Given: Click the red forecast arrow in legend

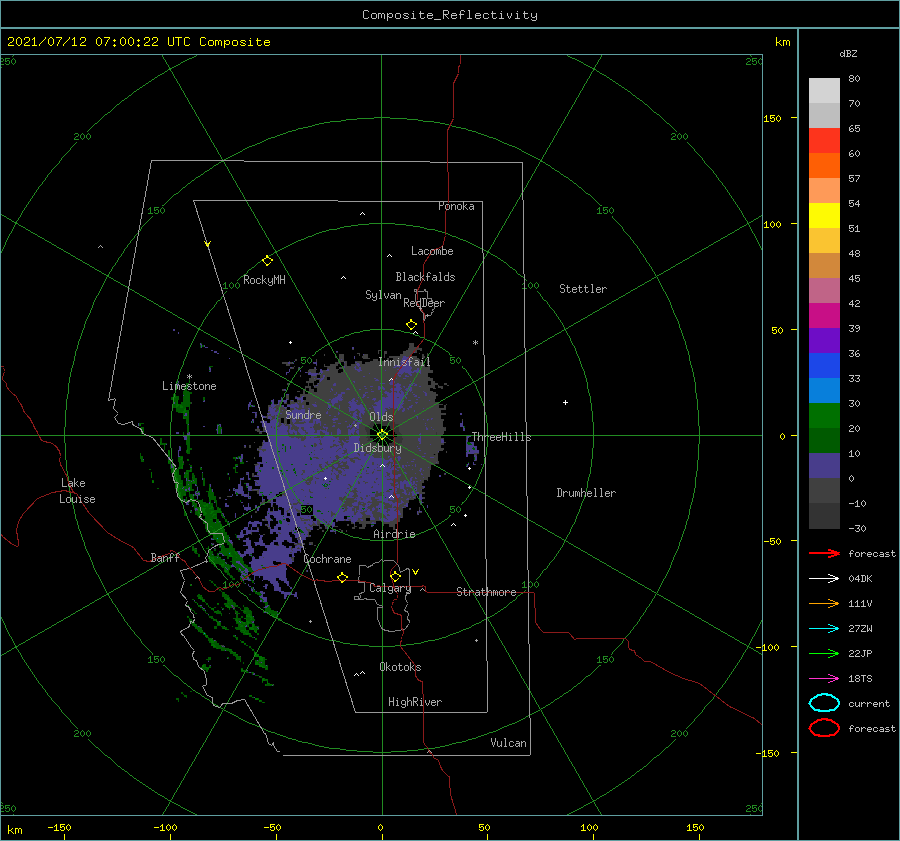Looking at the screenshot, I should [824, 553].
